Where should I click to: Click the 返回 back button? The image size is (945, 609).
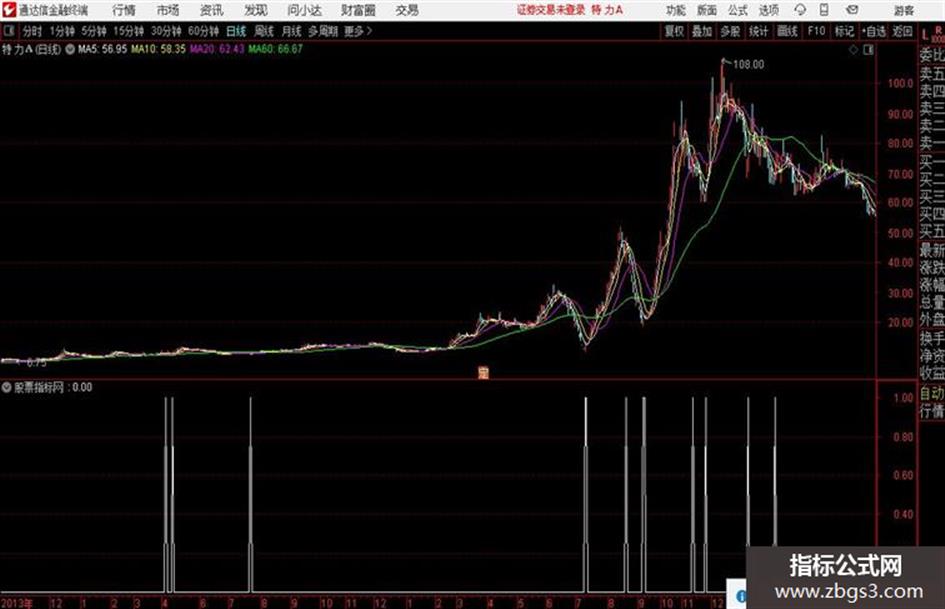click(902, 31)
